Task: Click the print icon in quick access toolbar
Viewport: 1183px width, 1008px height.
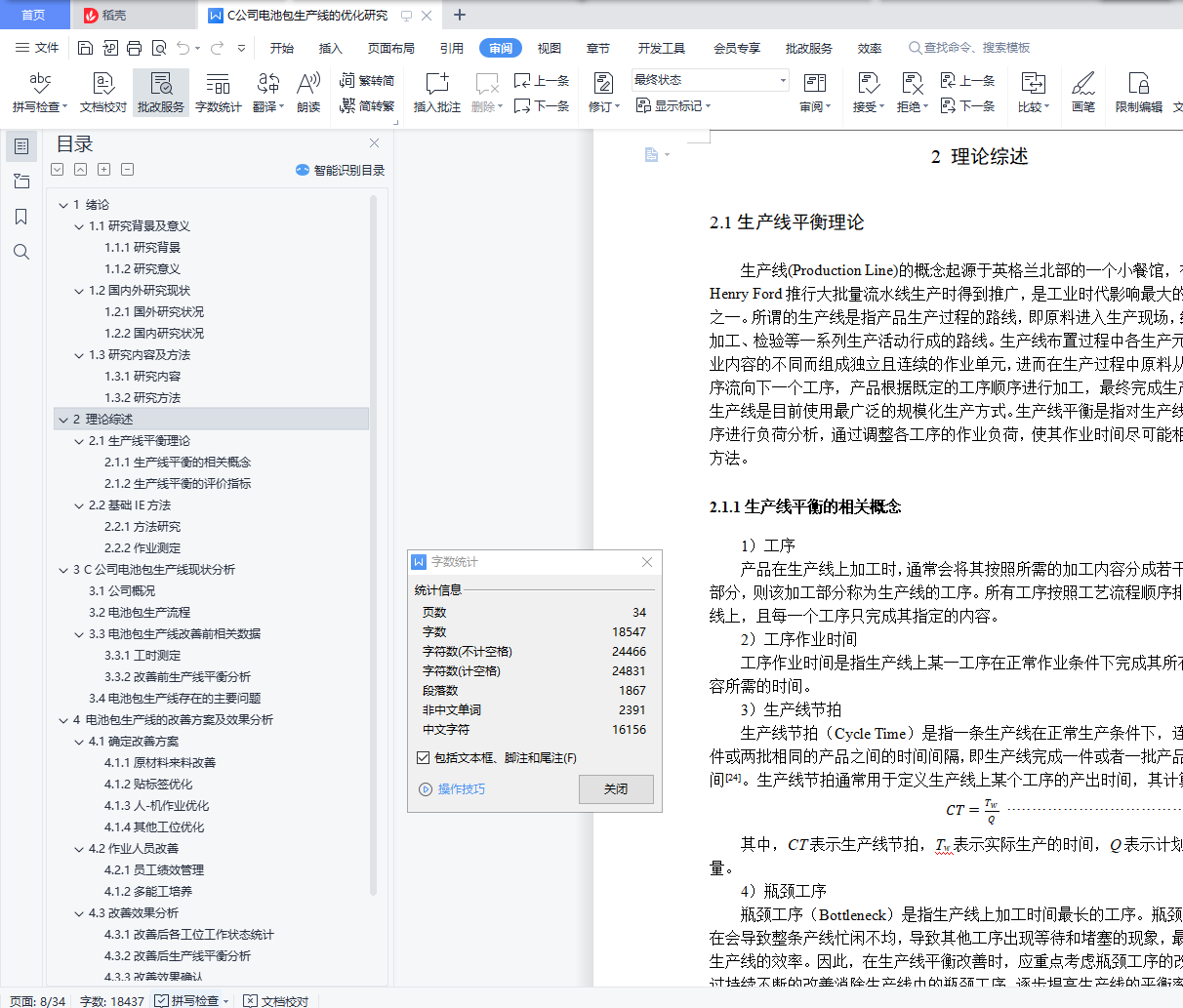Action: pos(134,48)
